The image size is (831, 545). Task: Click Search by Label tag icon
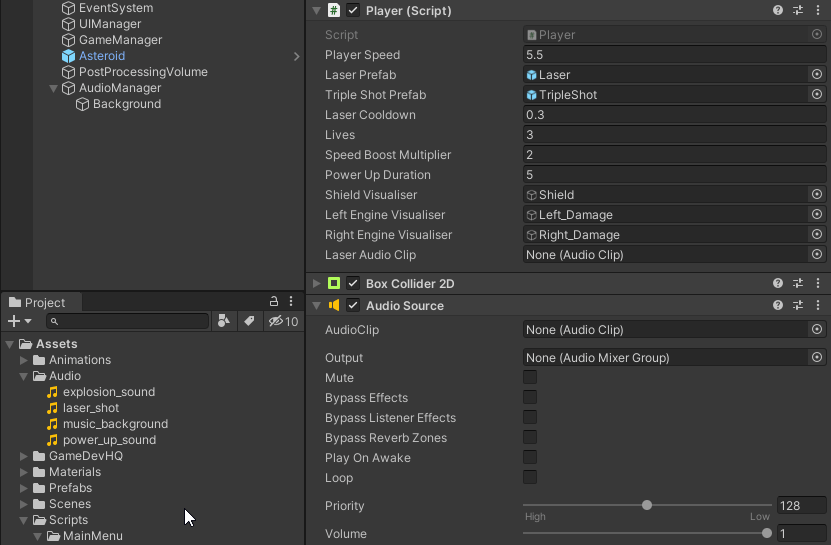click(x=249, y=321)
